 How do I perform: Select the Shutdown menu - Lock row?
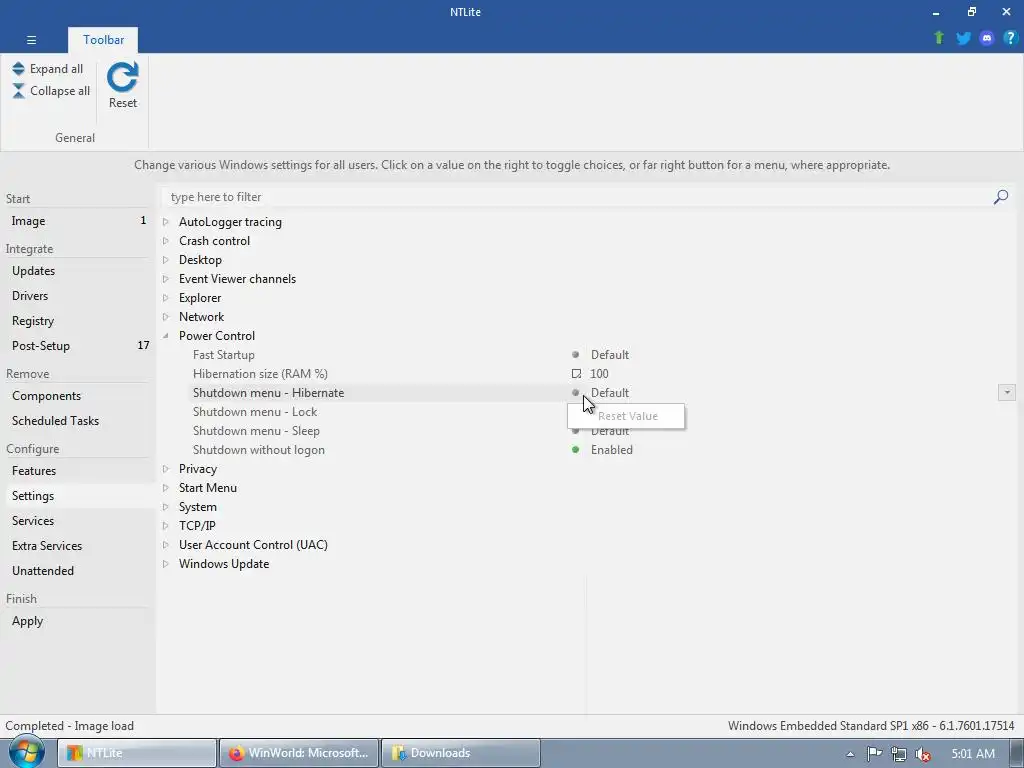255,411
